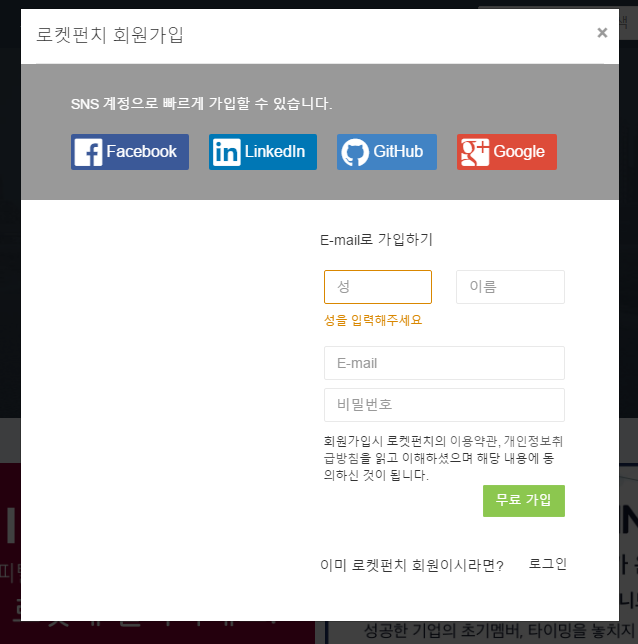
Task: Click the LinkedIn 'in' logo icon
Action: coord(226,152)
